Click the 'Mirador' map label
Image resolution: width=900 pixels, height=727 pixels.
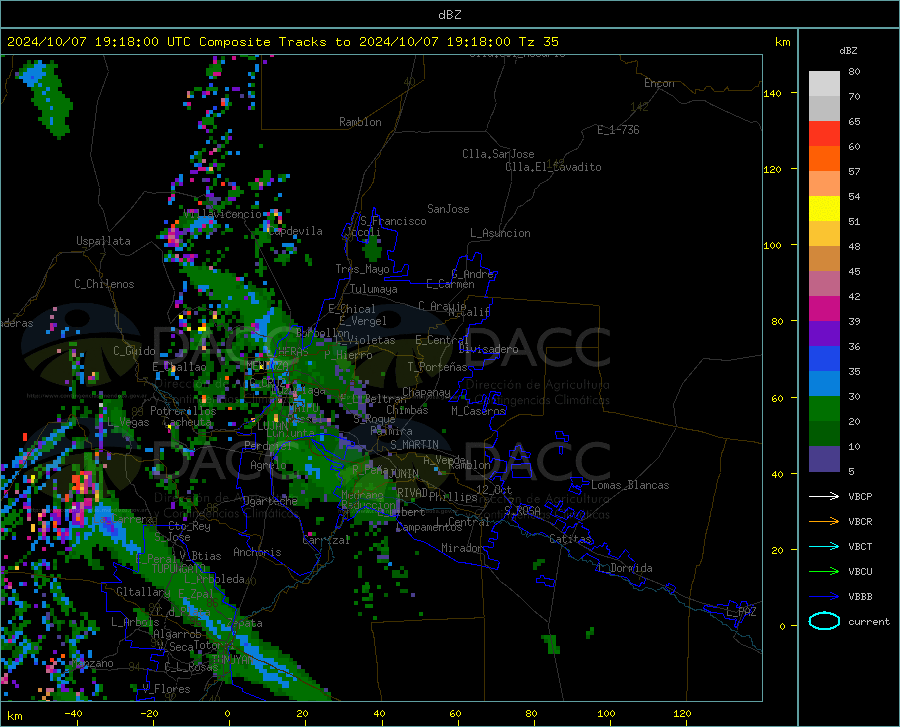click(462, 548)
